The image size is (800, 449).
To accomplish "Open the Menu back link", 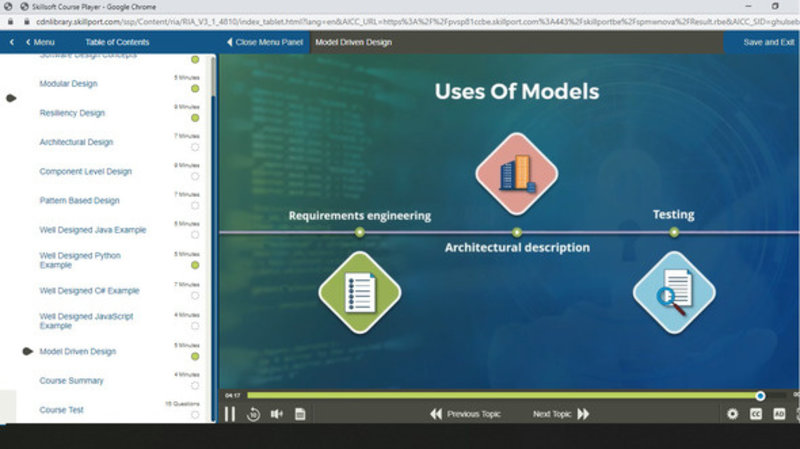I will coord(40,42).
